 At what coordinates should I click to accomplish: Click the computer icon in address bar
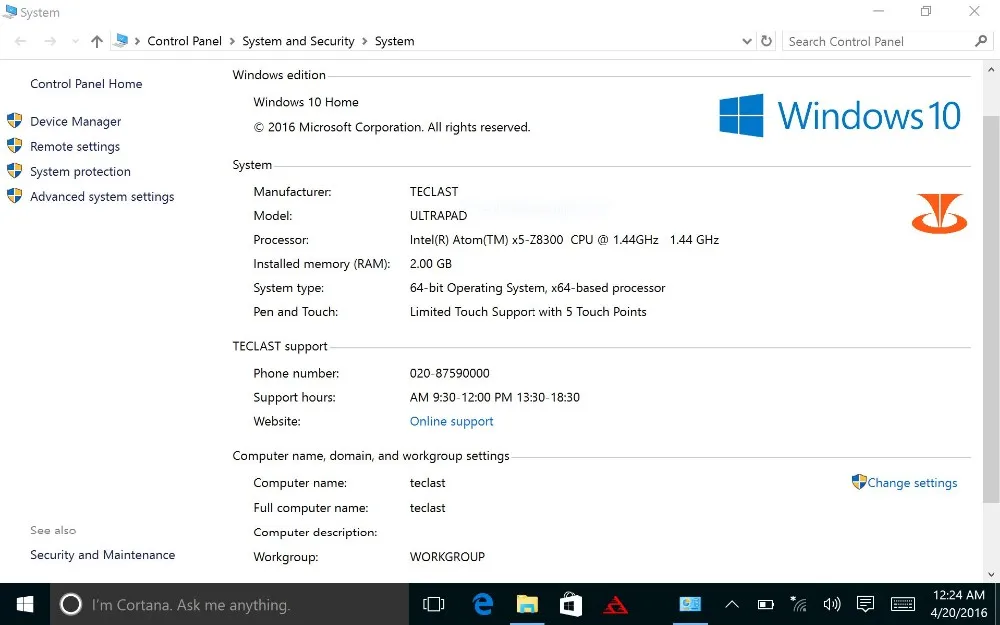120,41
